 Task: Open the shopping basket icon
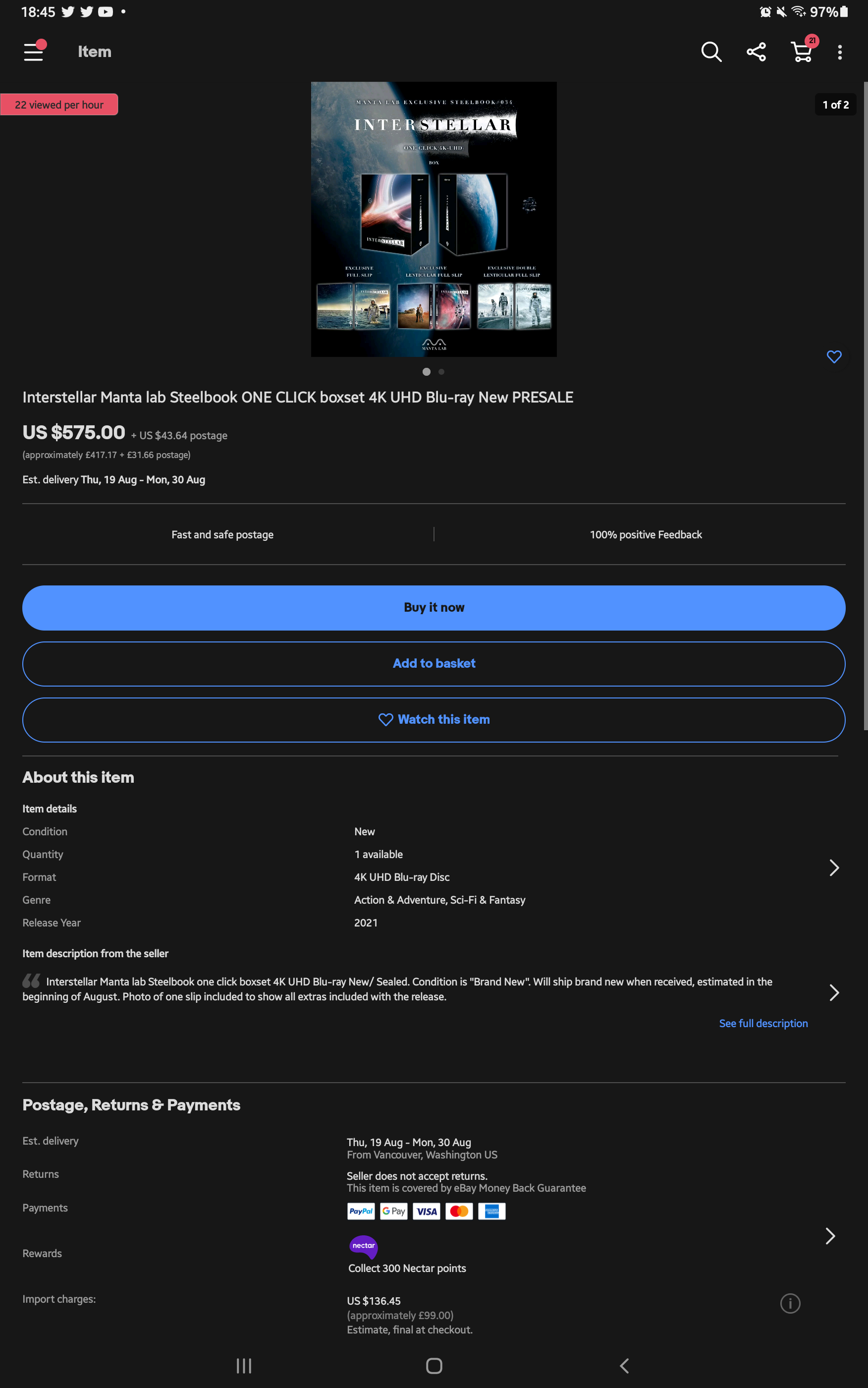click(802, 51)
